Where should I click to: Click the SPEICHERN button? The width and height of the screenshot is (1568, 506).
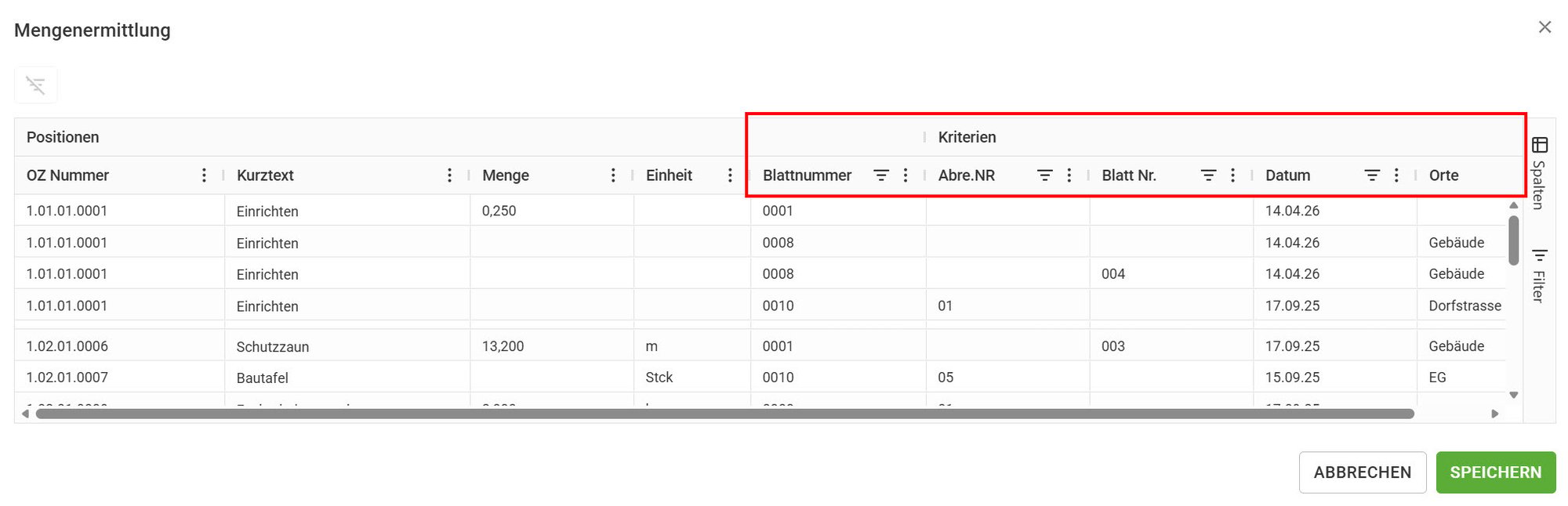1496,472
